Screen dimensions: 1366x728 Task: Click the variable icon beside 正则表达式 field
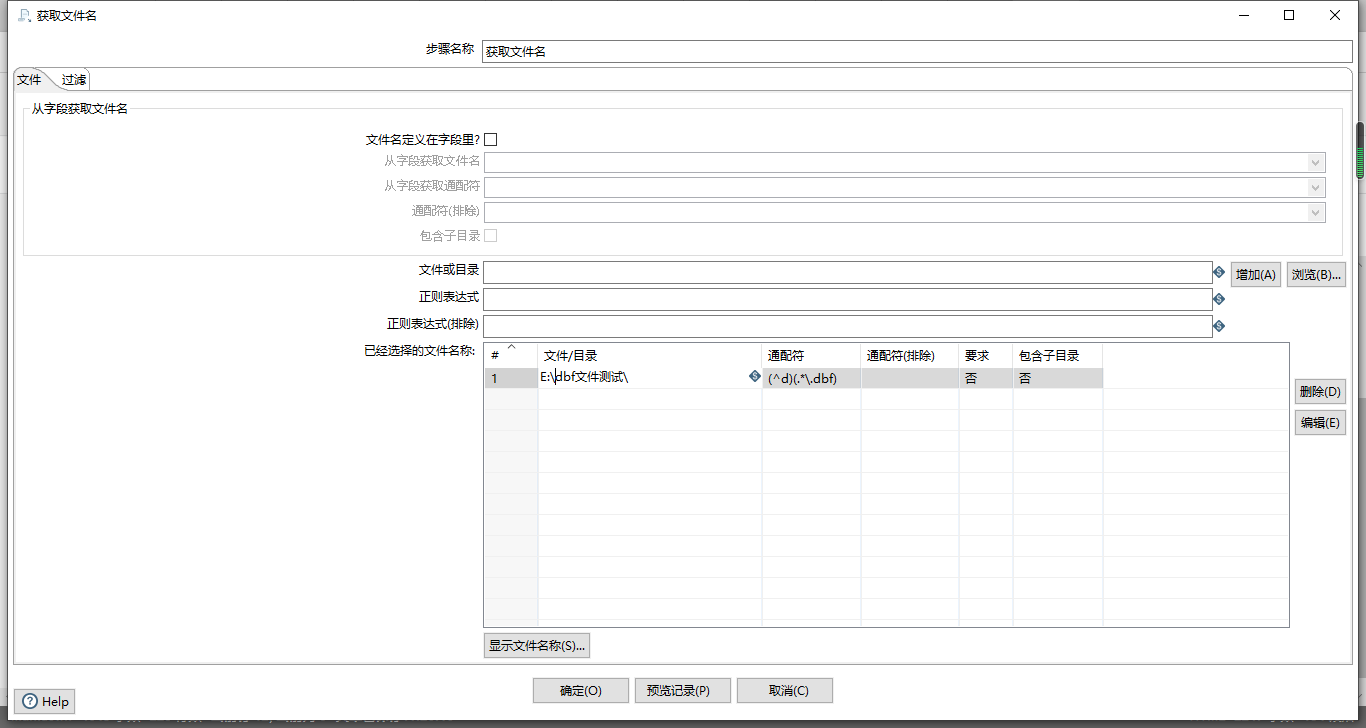pos(1219,298)
